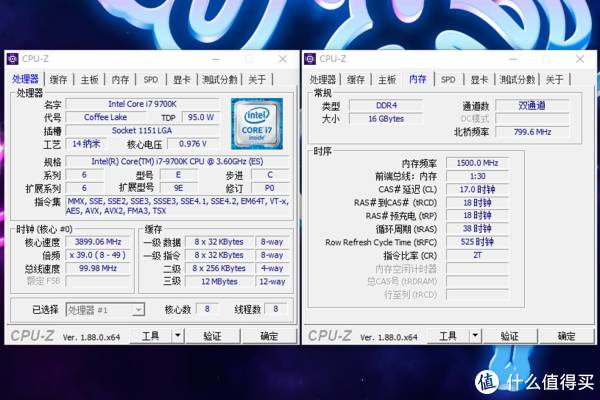Select 处理器 tab in left CPU-Z window
This screenshot has width=600, height=400.
25,79
